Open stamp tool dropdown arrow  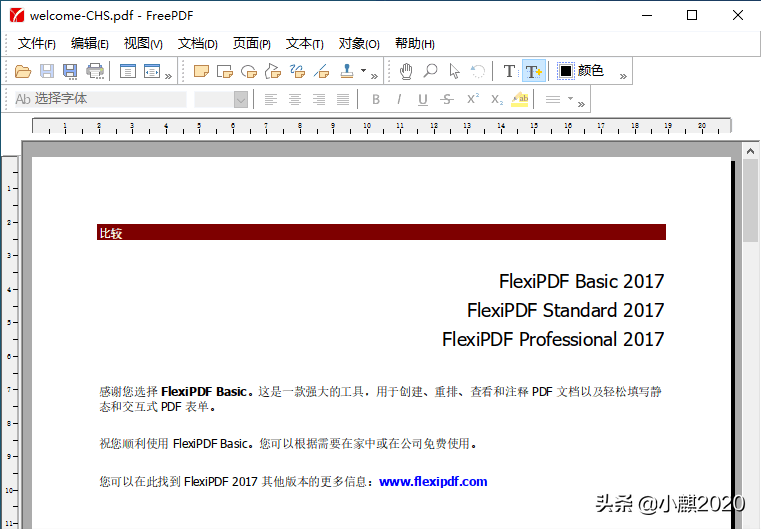(364, 71)
